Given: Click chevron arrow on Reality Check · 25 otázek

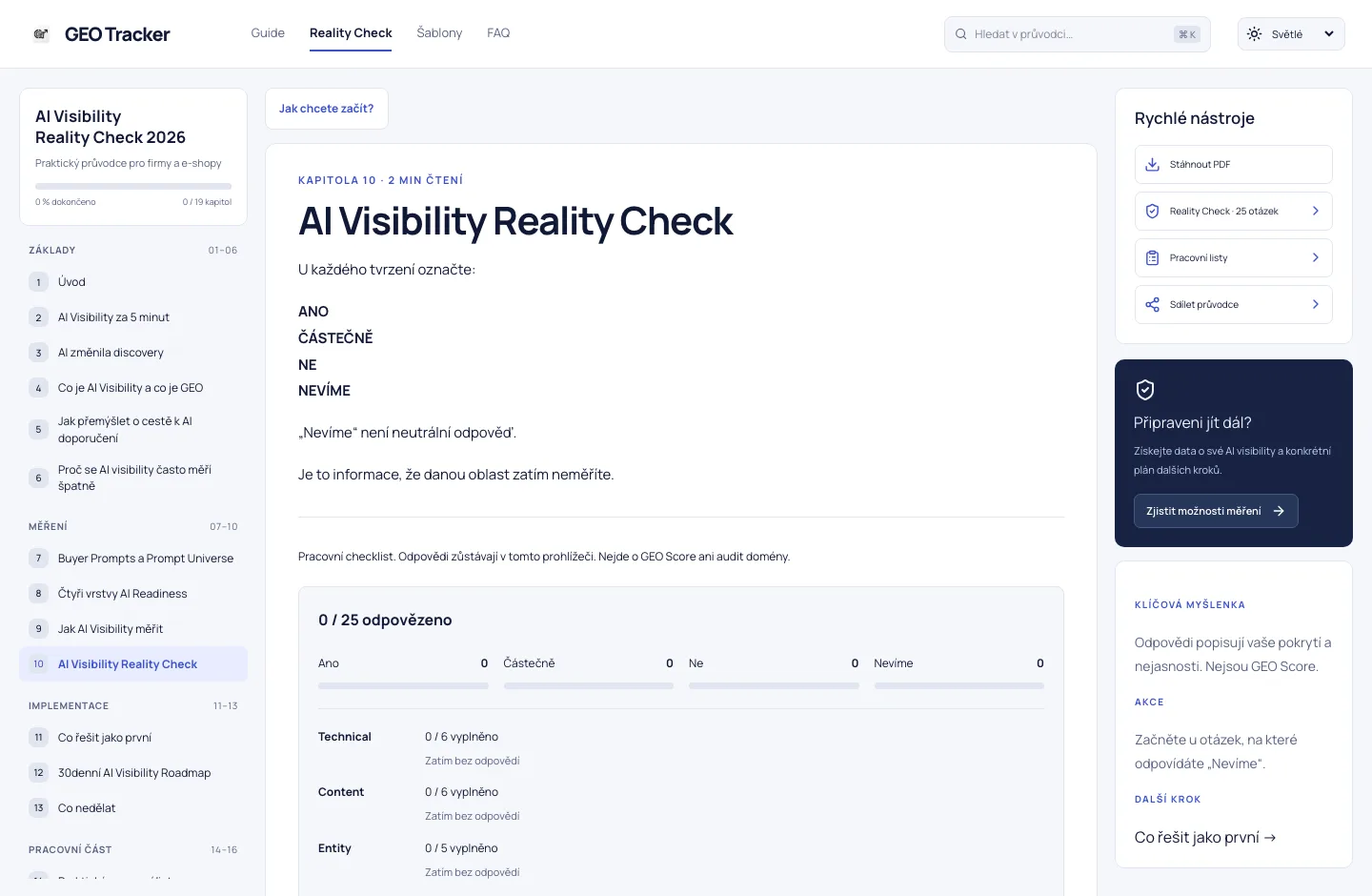Looking at the screenshot, I should [1315, 211].
